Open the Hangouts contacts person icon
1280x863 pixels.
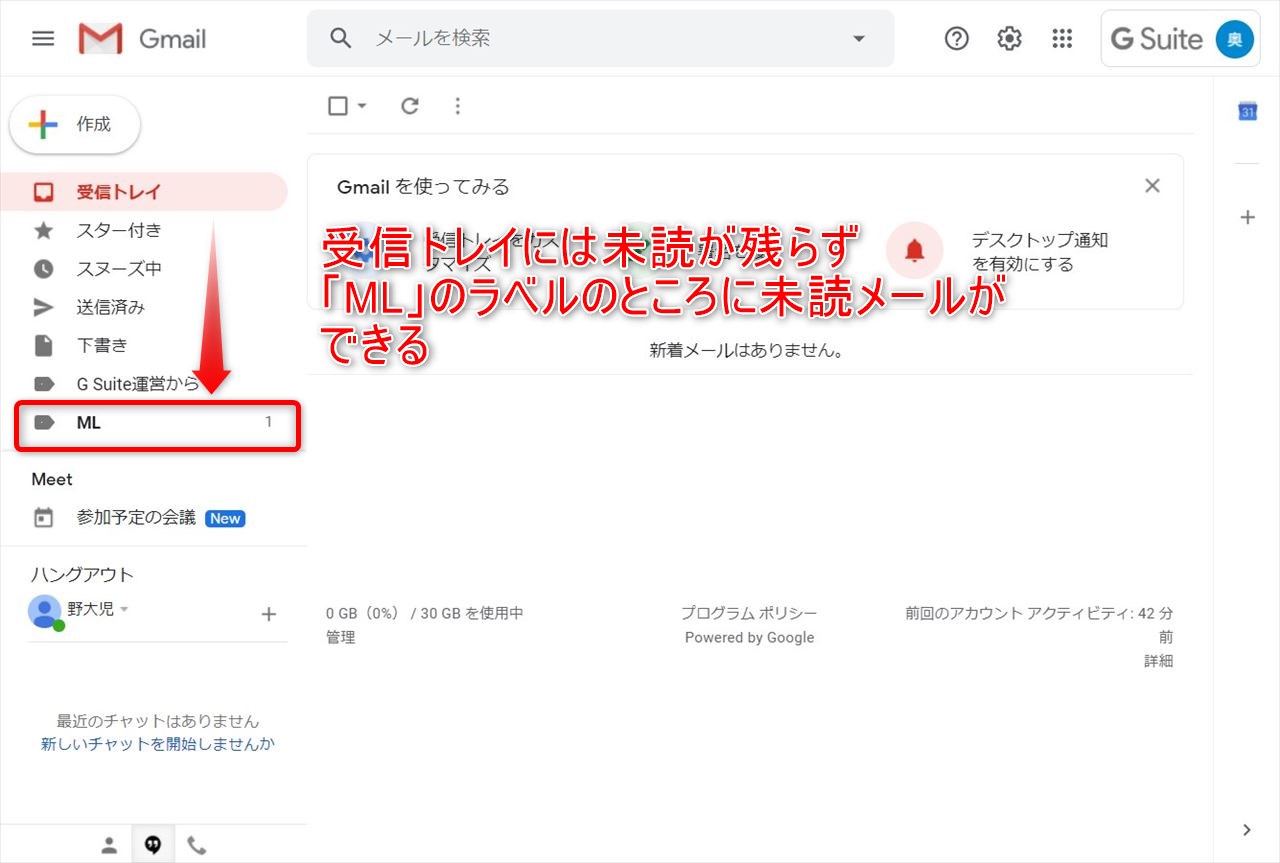pos(109,845)
